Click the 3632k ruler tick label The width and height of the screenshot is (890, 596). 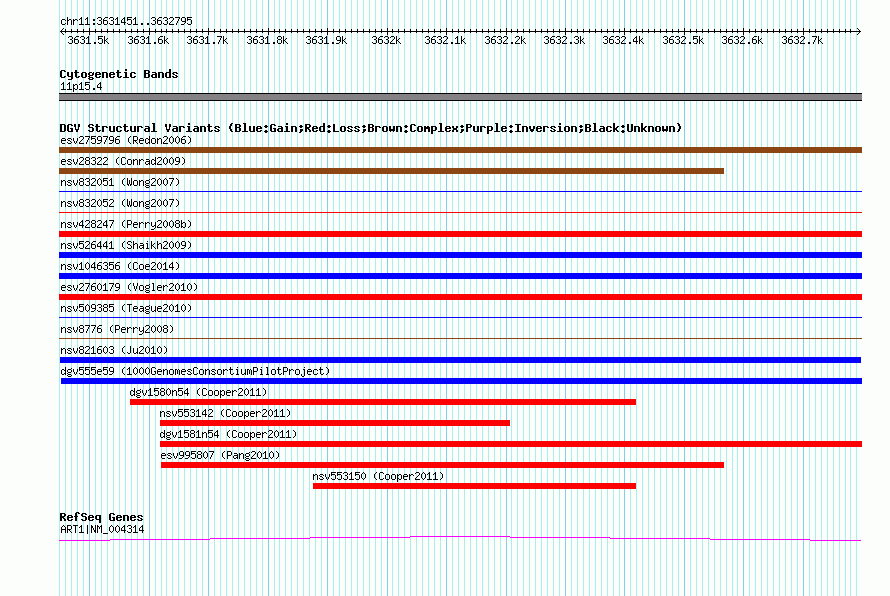point(386,40)
